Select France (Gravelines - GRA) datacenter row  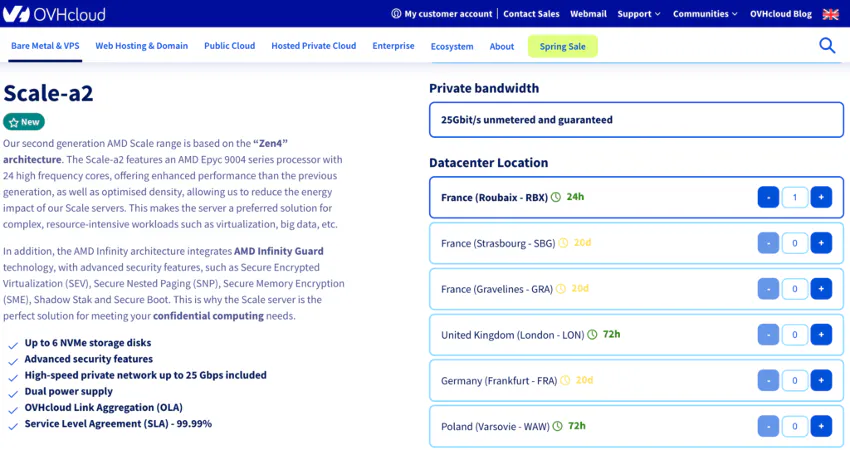636,289
